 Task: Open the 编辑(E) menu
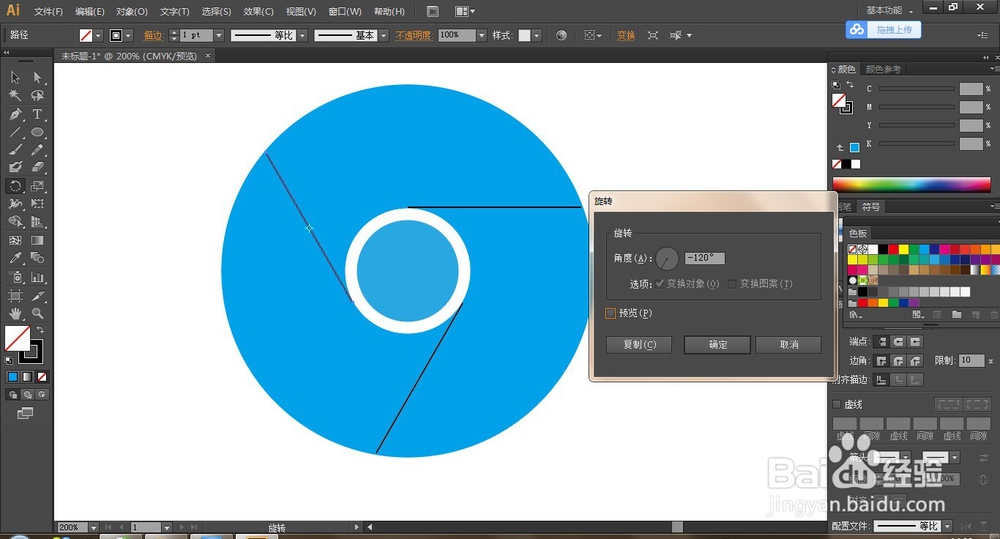[89, 11]
